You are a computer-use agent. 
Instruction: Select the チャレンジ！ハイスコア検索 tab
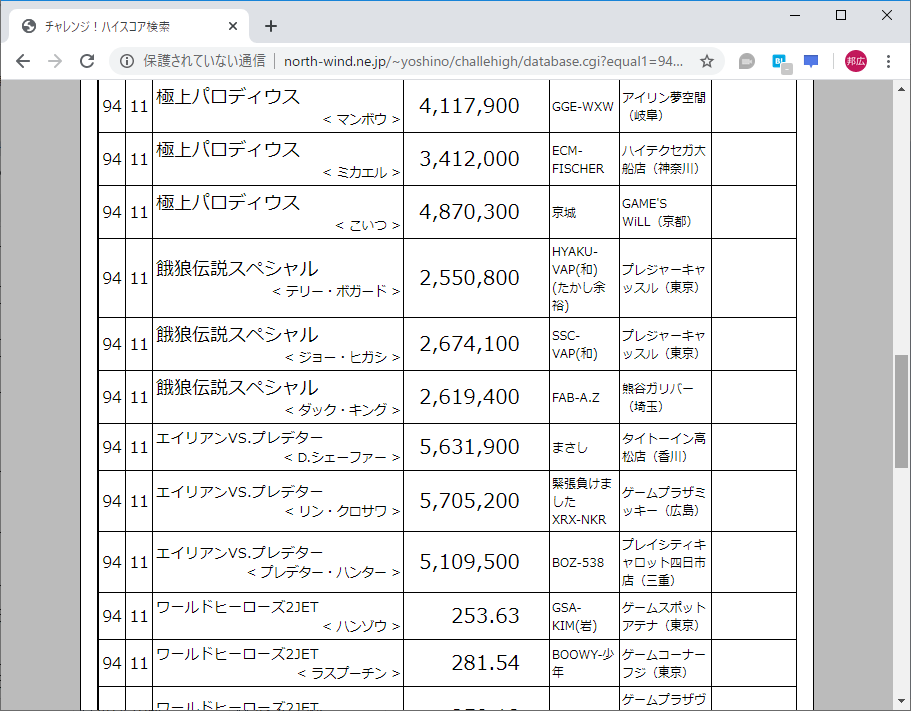click(120, 26)
